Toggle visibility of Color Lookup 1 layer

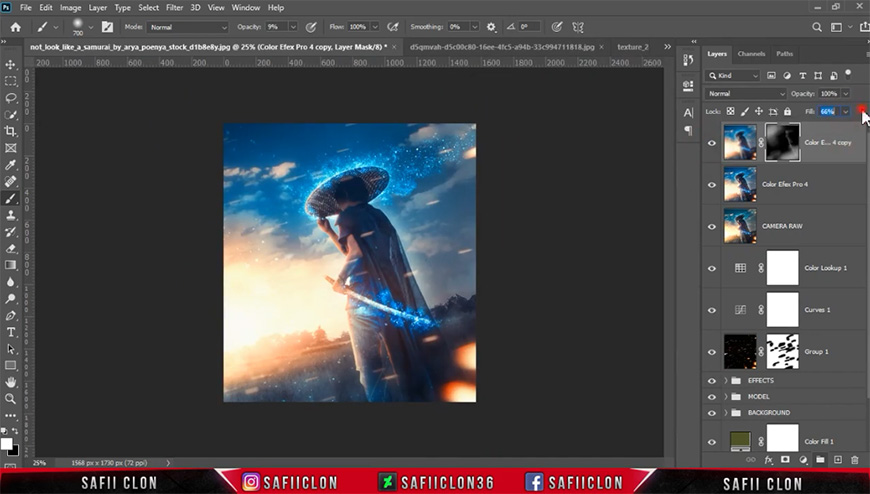pos(712,268)
